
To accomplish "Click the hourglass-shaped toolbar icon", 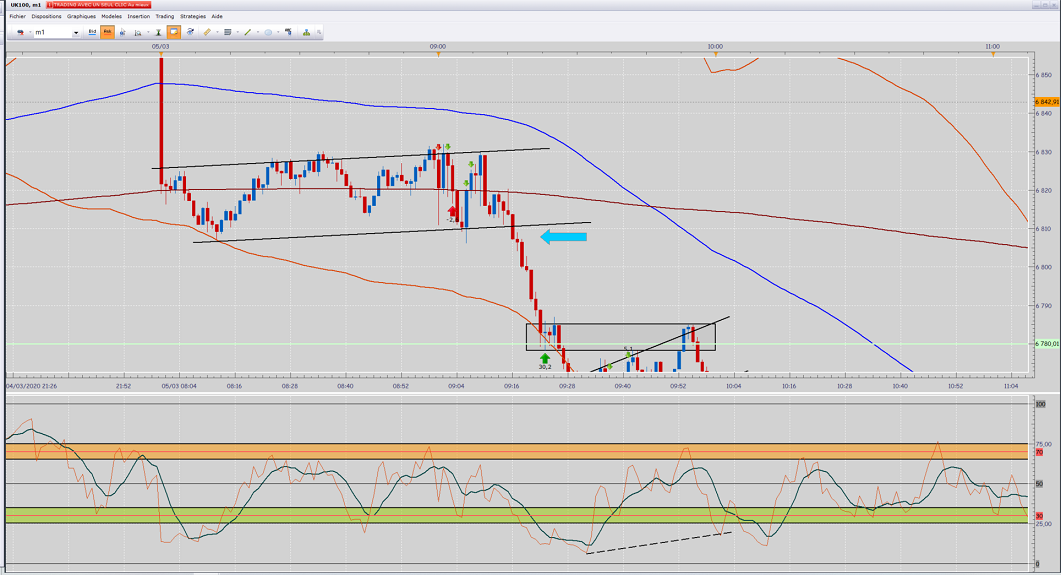I will point(158,32).
